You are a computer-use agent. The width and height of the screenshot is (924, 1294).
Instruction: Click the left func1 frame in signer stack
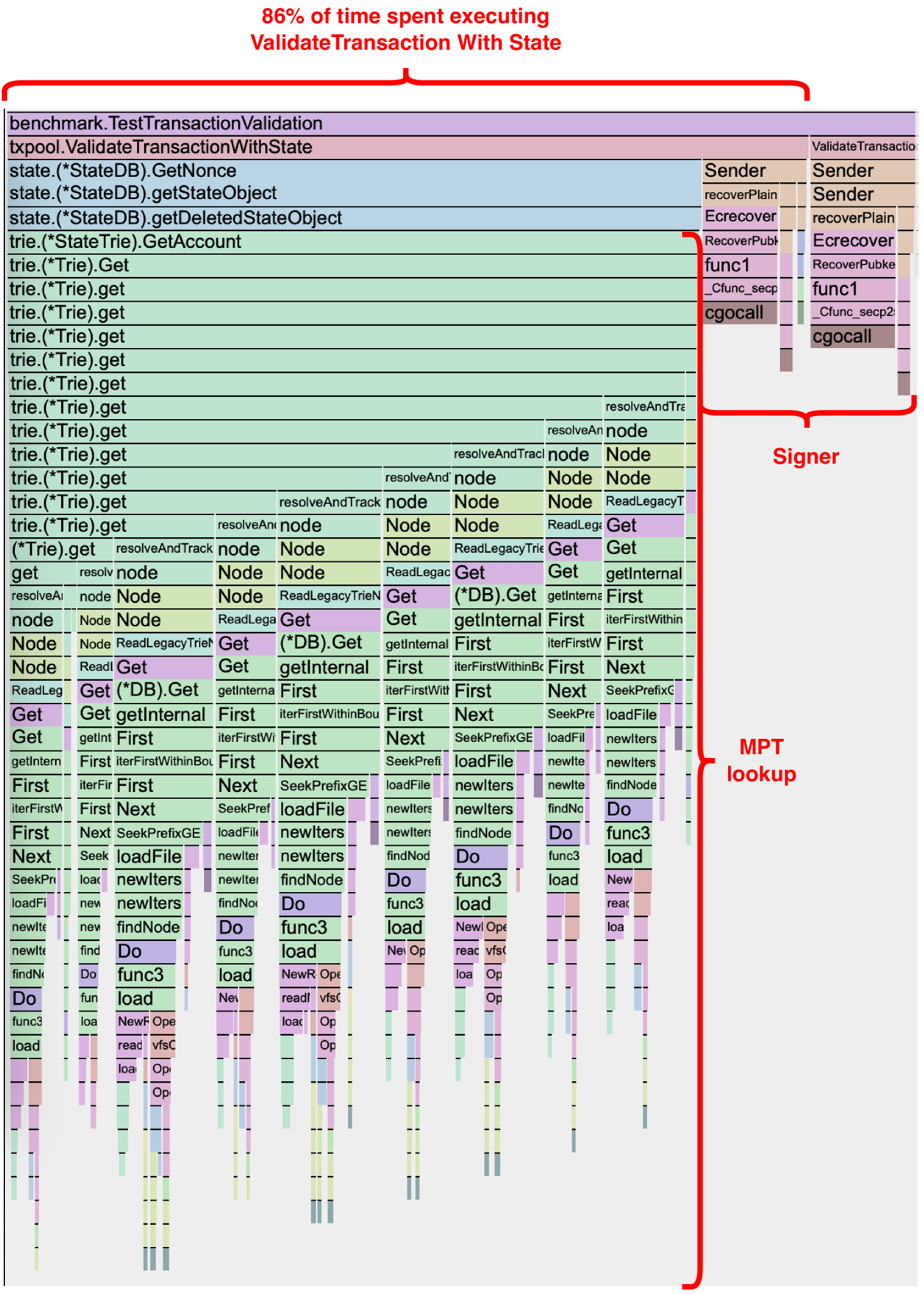tap(740, 265)
